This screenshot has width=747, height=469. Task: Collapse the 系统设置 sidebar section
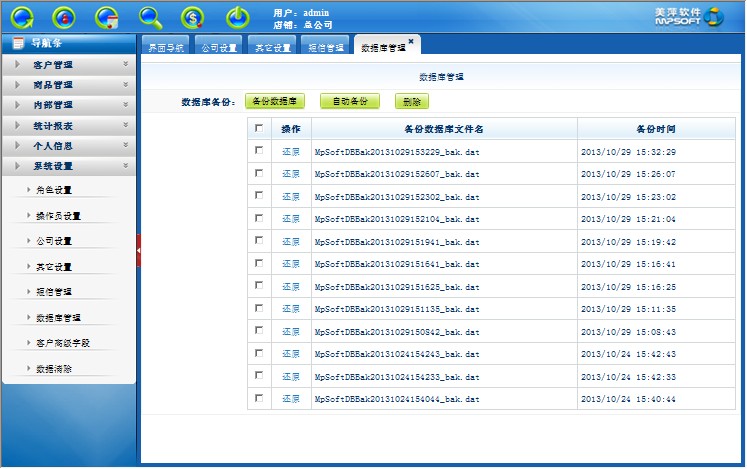[68, 166]
